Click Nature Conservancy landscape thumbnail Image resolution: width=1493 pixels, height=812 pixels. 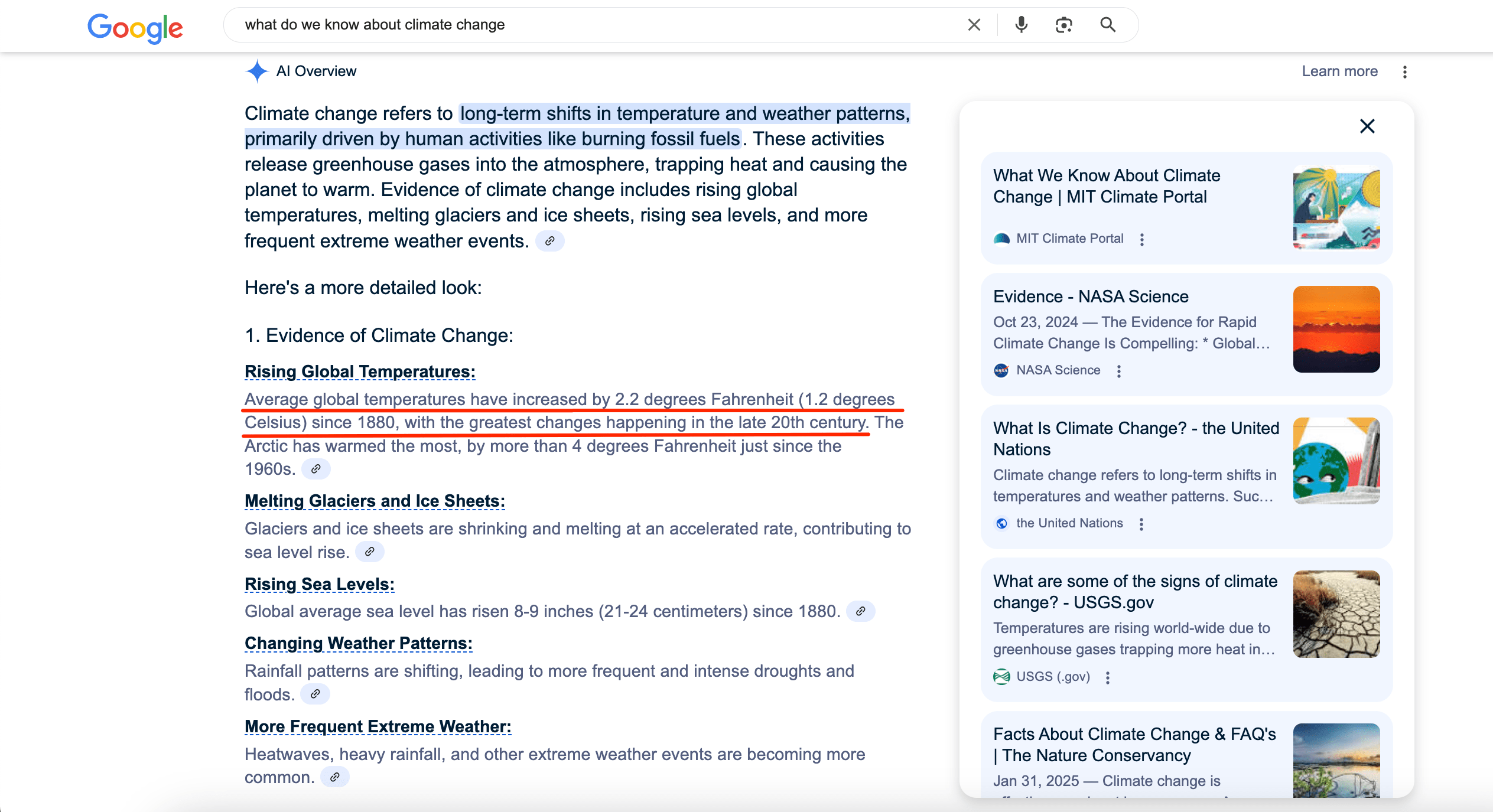tap(1336, 761)
